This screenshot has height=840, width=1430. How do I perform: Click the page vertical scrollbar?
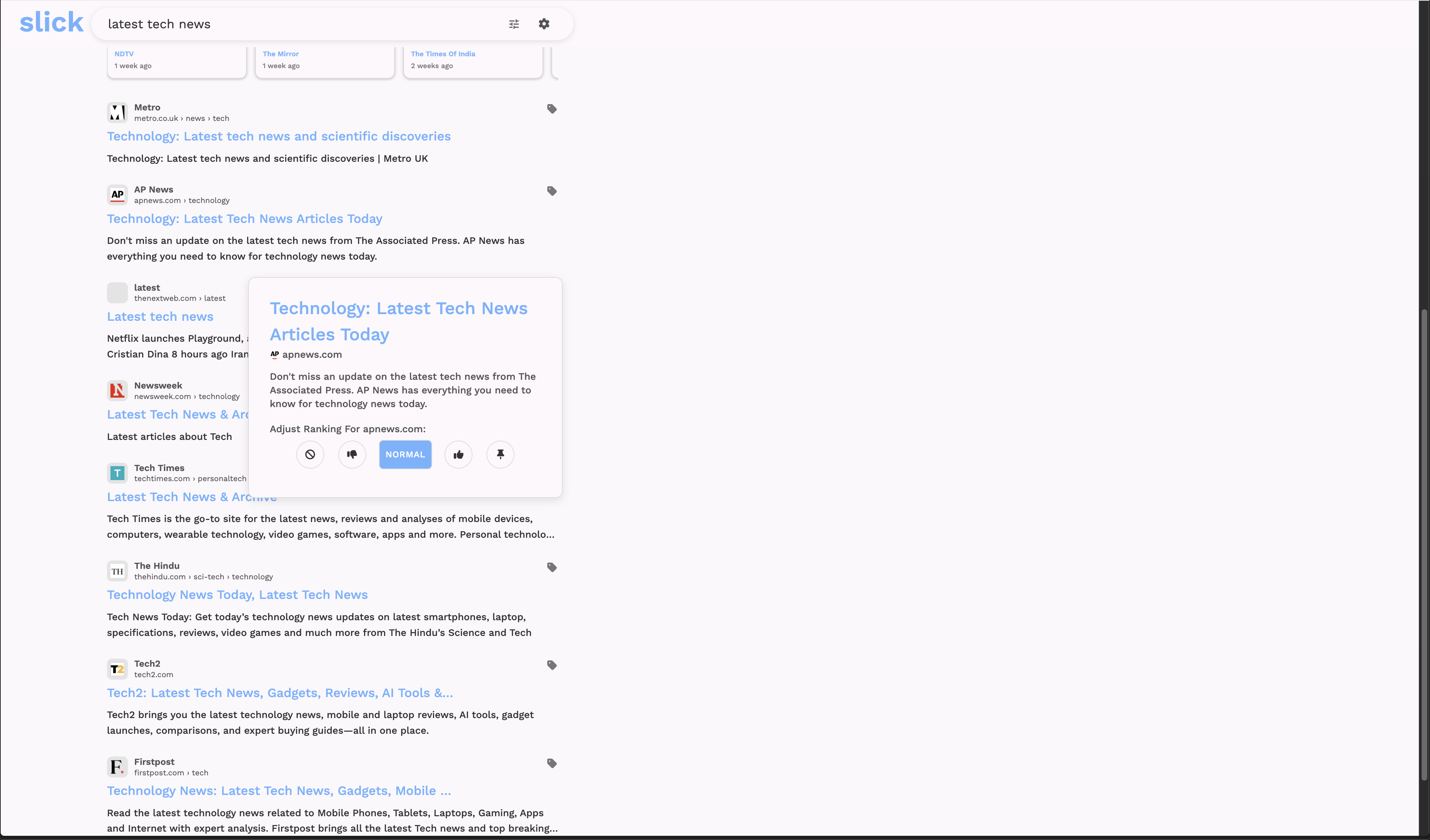[1424, 545]
